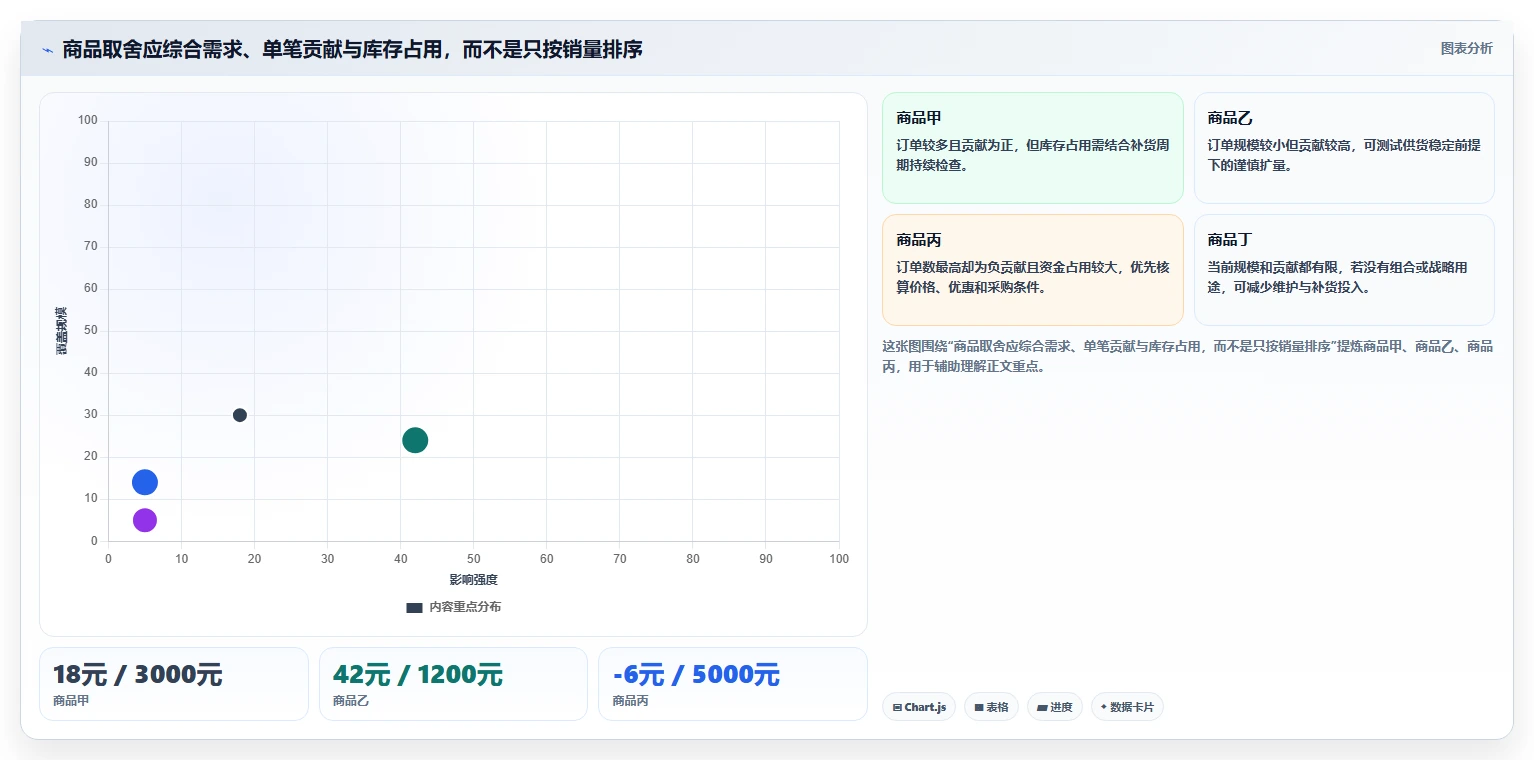Screen dimensions: 1534x760
Task: Click the 影响强度 x-axis label
Action: click(473, 580)
